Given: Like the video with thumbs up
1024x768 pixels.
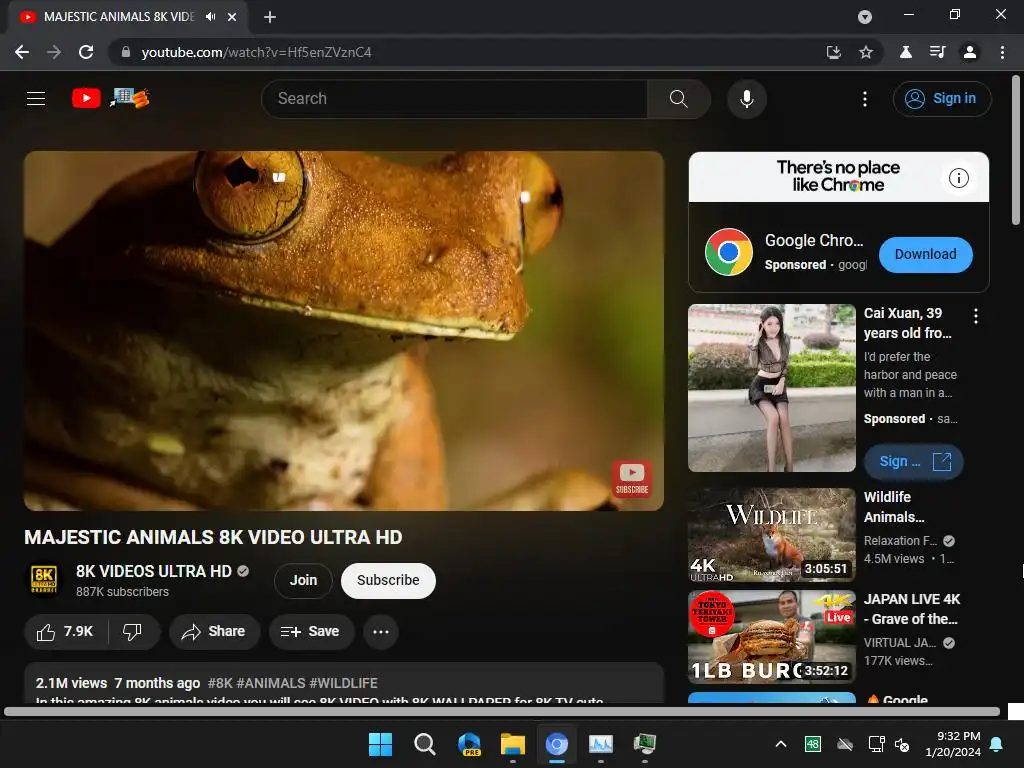Looking at the screenshot, I should click(65, 632).
